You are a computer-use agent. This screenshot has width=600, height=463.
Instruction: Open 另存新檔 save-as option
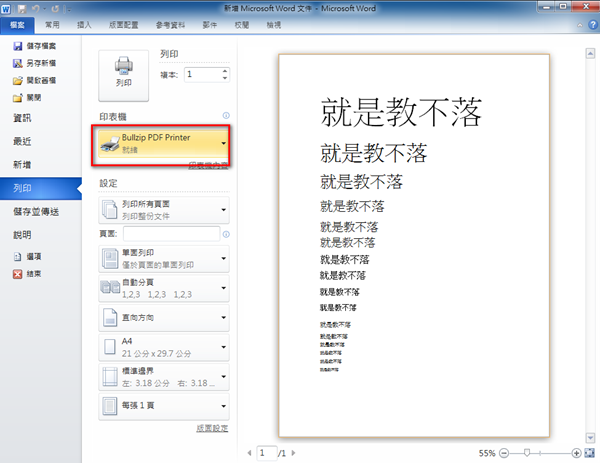coord(34,63)
